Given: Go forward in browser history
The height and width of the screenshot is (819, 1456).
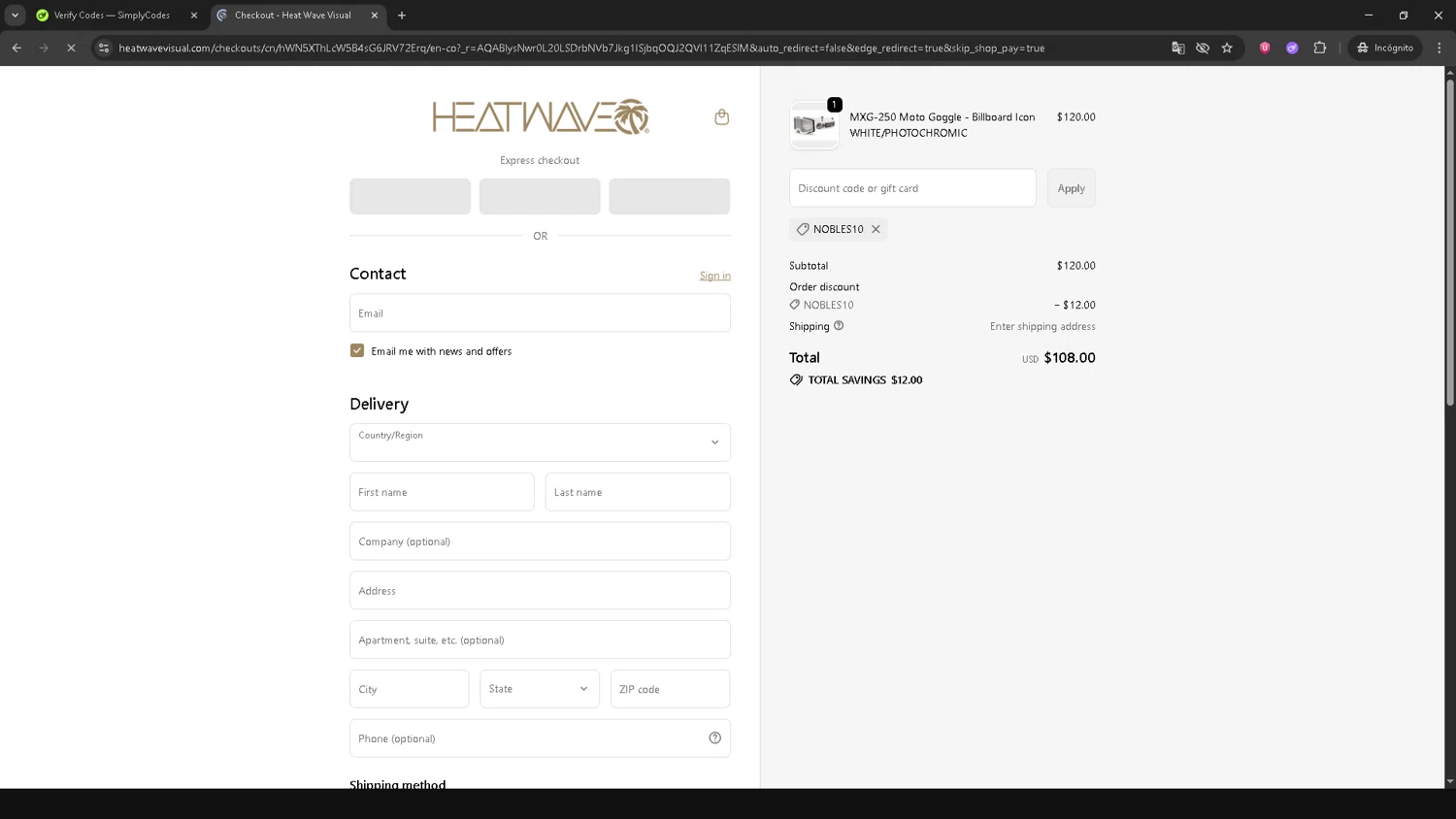Looking at the screenshot, I should pos(44,48).
